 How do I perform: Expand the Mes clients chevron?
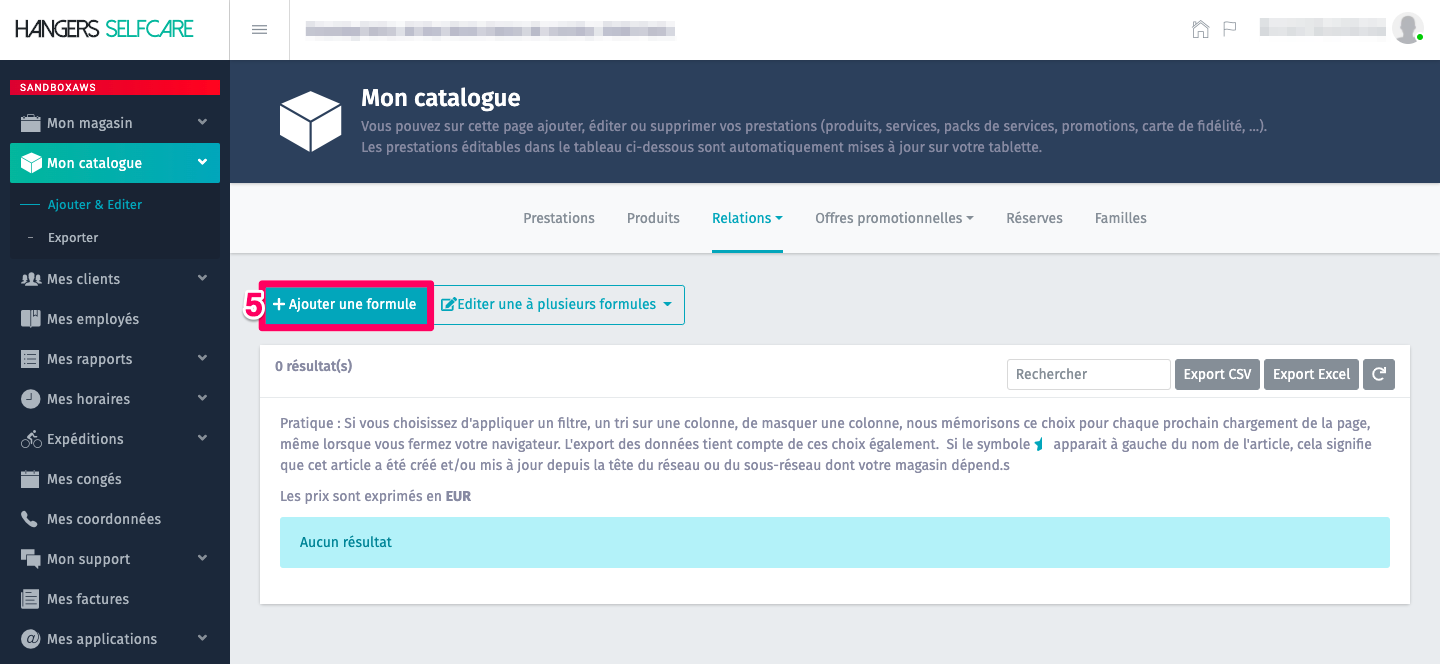click(202, 278)
